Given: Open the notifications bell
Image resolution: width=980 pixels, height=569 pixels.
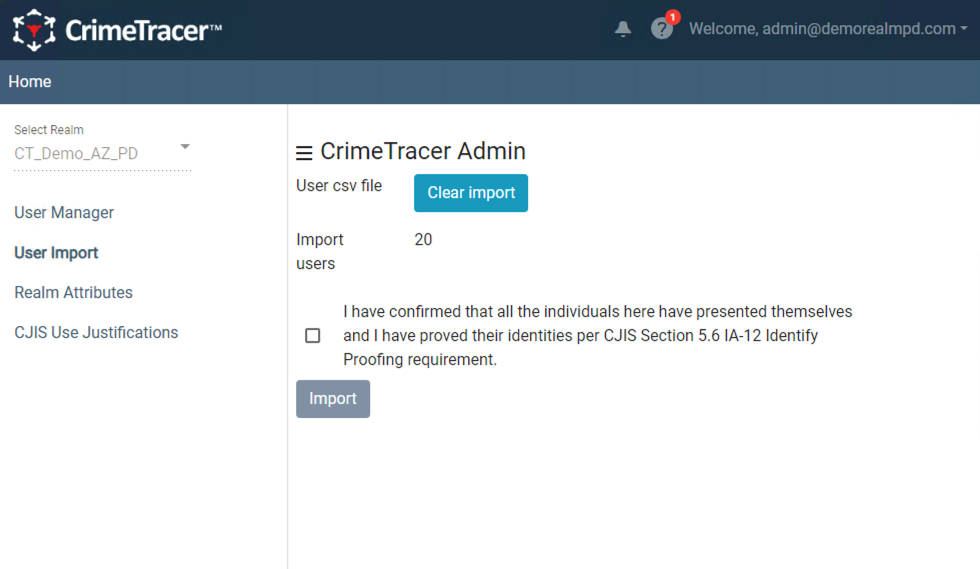Looking at the screenshot, I should click(x=622, y=29).
